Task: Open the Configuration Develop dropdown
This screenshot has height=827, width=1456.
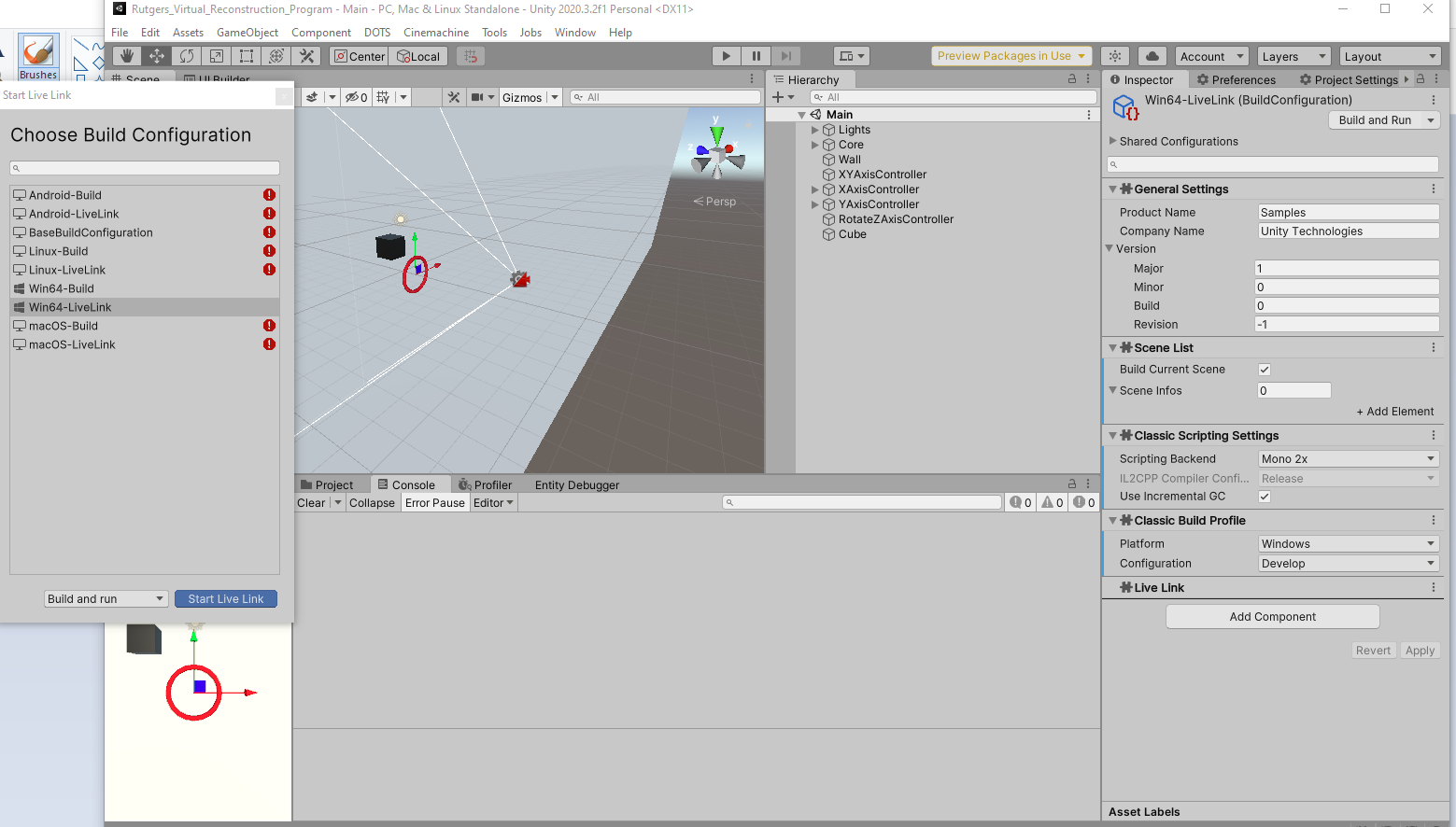Action: [x=1349, y=564]
